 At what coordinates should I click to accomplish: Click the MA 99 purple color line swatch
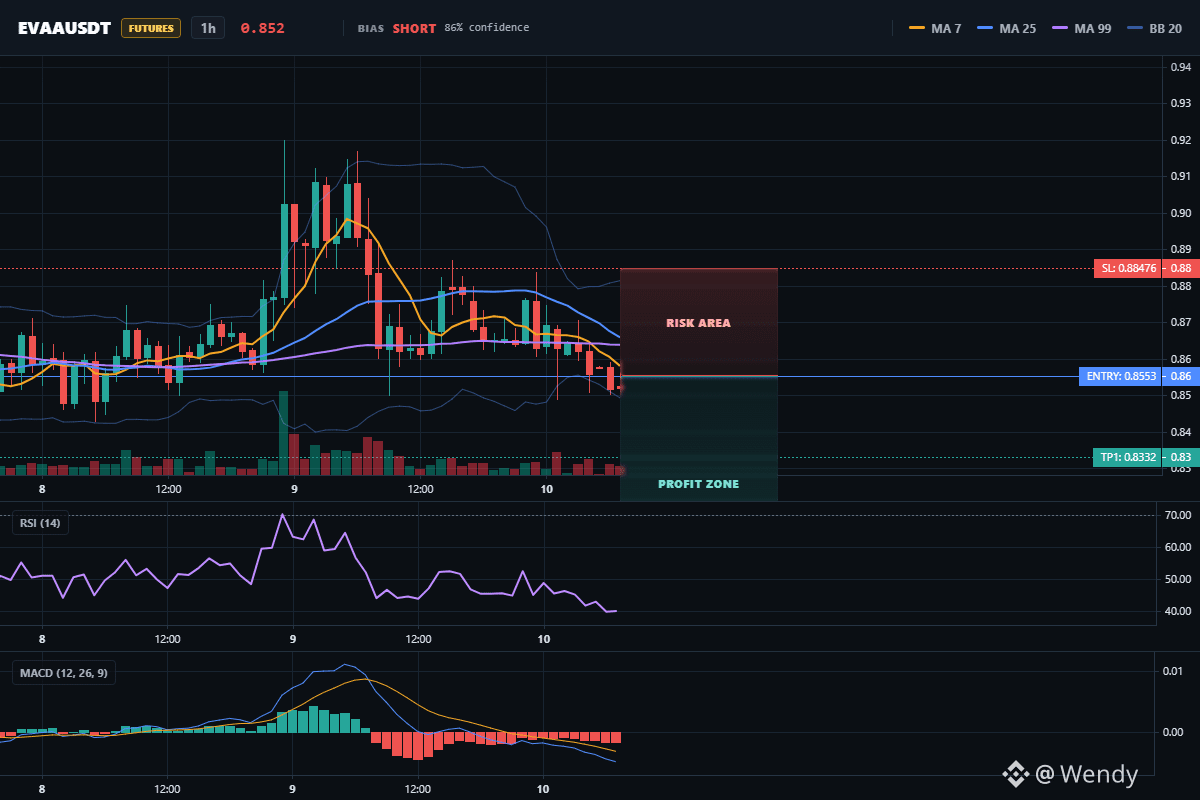pos(1061,28)
